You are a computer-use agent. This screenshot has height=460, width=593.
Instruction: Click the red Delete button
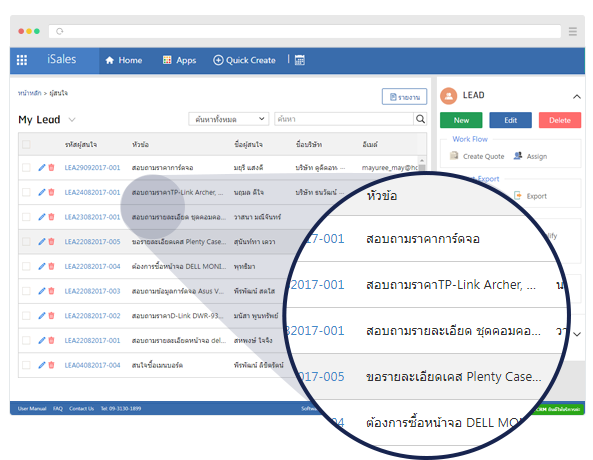(x=560, y=120)
